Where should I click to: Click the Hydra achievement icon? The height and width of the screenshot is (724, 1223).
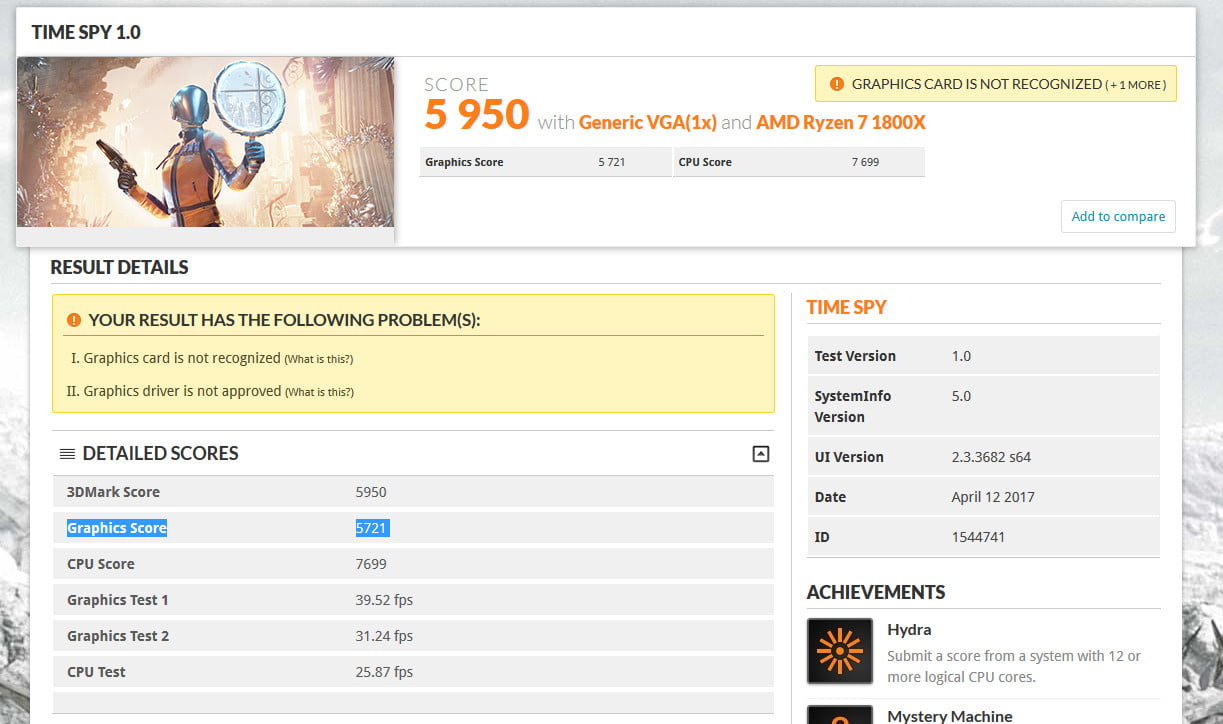click(840, 651)
